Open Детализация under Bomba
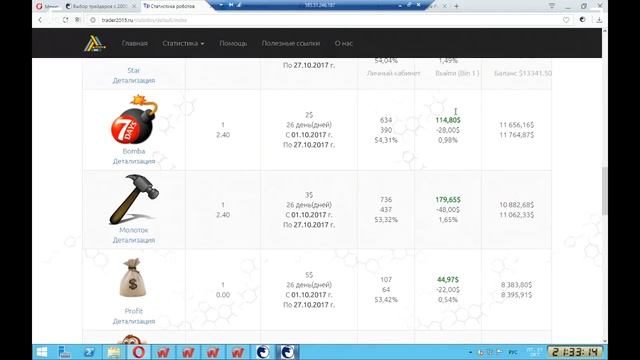This screenshot has width=640, height=360. click(x=134, y=161)
